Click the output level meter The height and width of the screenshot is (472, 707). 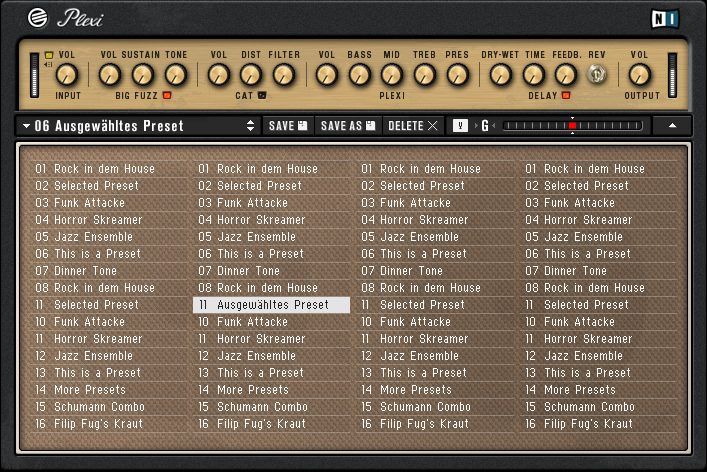[672, 75]
